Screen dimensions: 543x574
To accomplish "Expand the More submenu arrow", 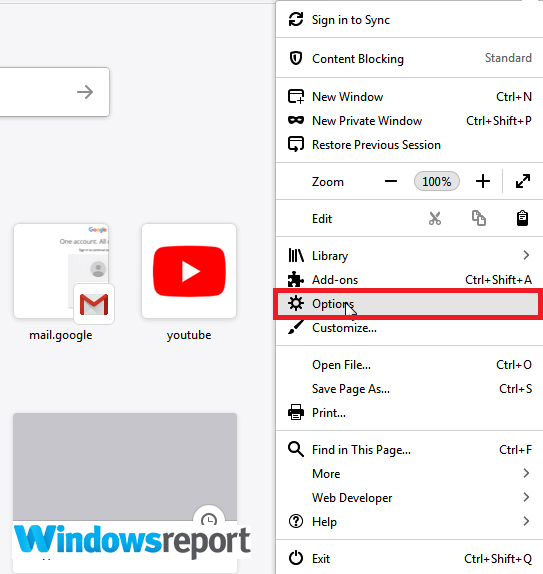I will 526,473.
